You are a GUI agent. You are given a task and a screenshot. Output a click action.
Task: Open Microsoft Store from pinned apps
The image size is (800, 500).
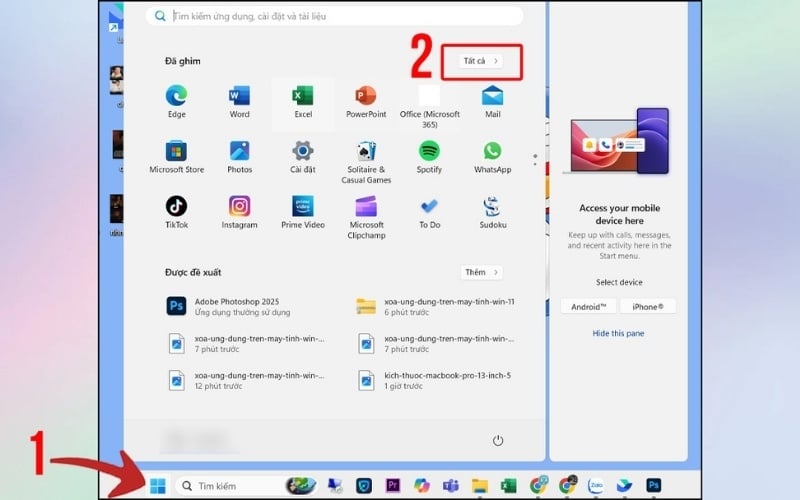click(177, 157)
